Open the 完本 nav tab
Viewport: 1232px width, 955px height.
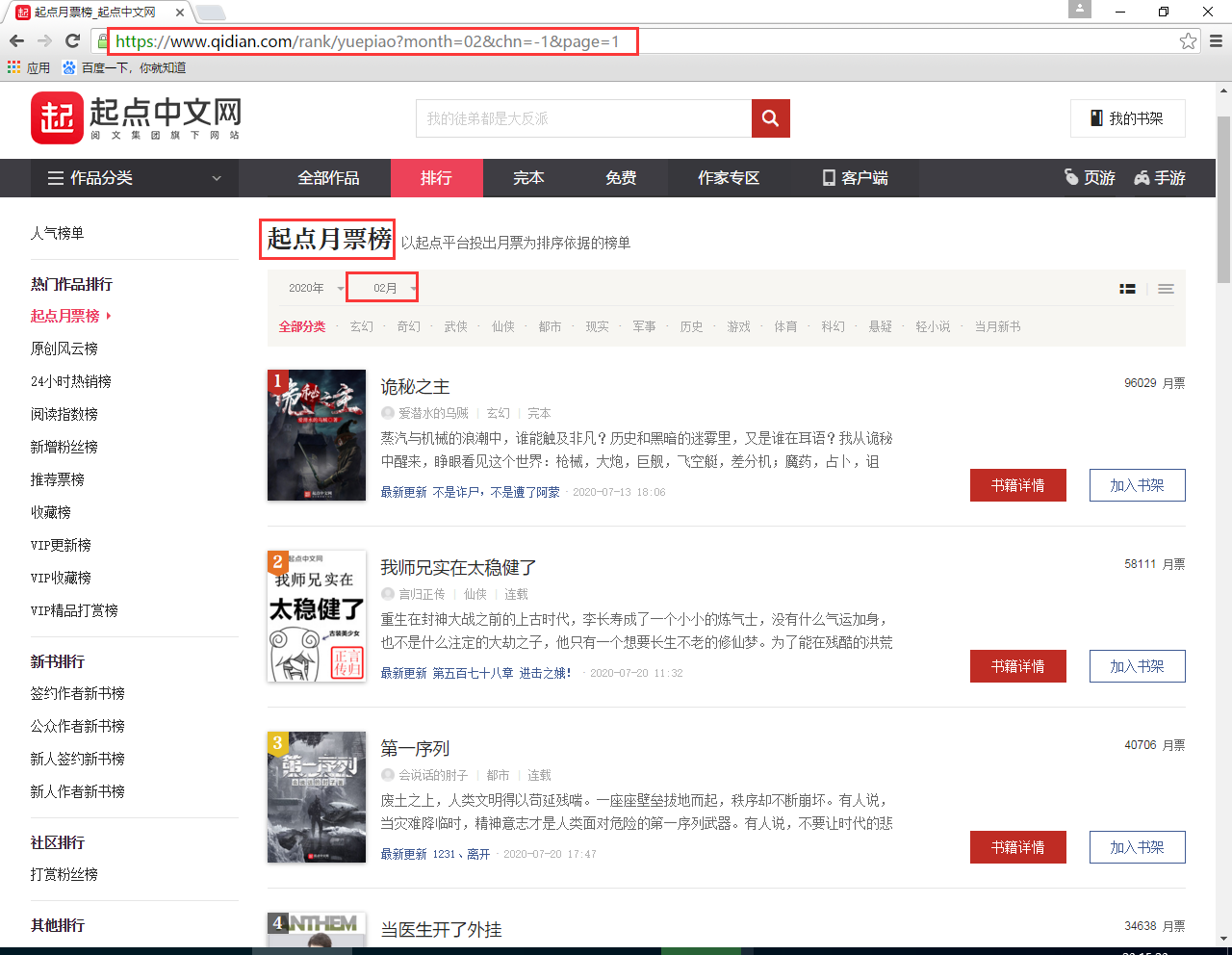point(528,178)
